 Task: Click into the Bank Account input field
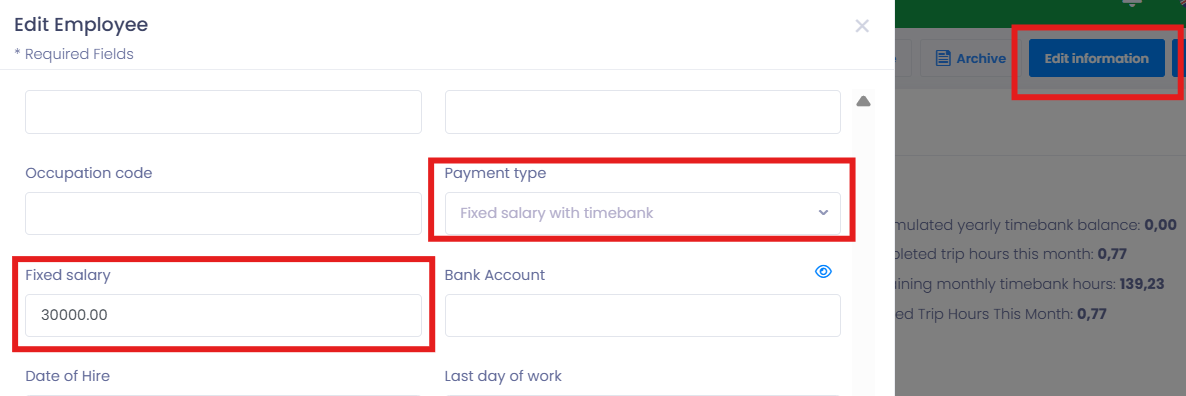click(642, 315)
